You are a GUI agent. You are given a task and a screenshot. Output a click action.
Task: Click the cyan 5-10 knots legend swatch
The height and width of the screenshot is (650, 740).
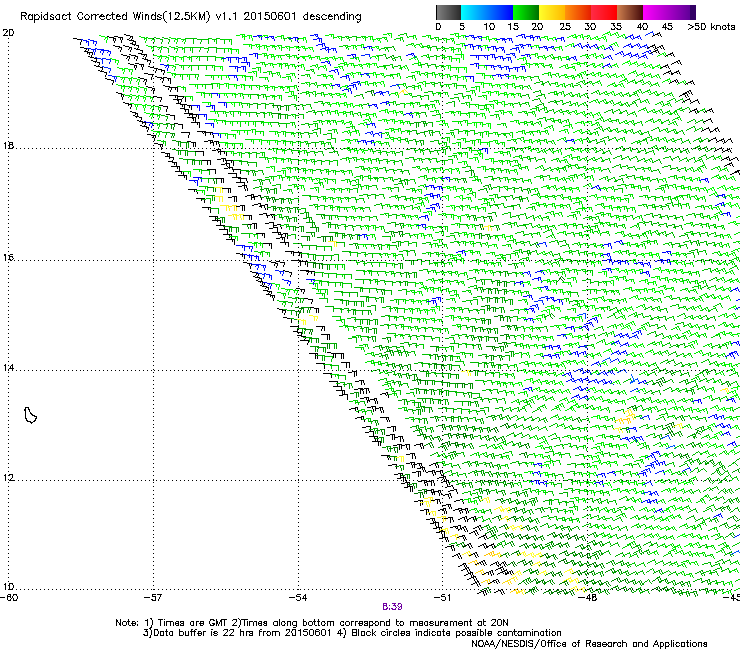click(x=474, y=12)
